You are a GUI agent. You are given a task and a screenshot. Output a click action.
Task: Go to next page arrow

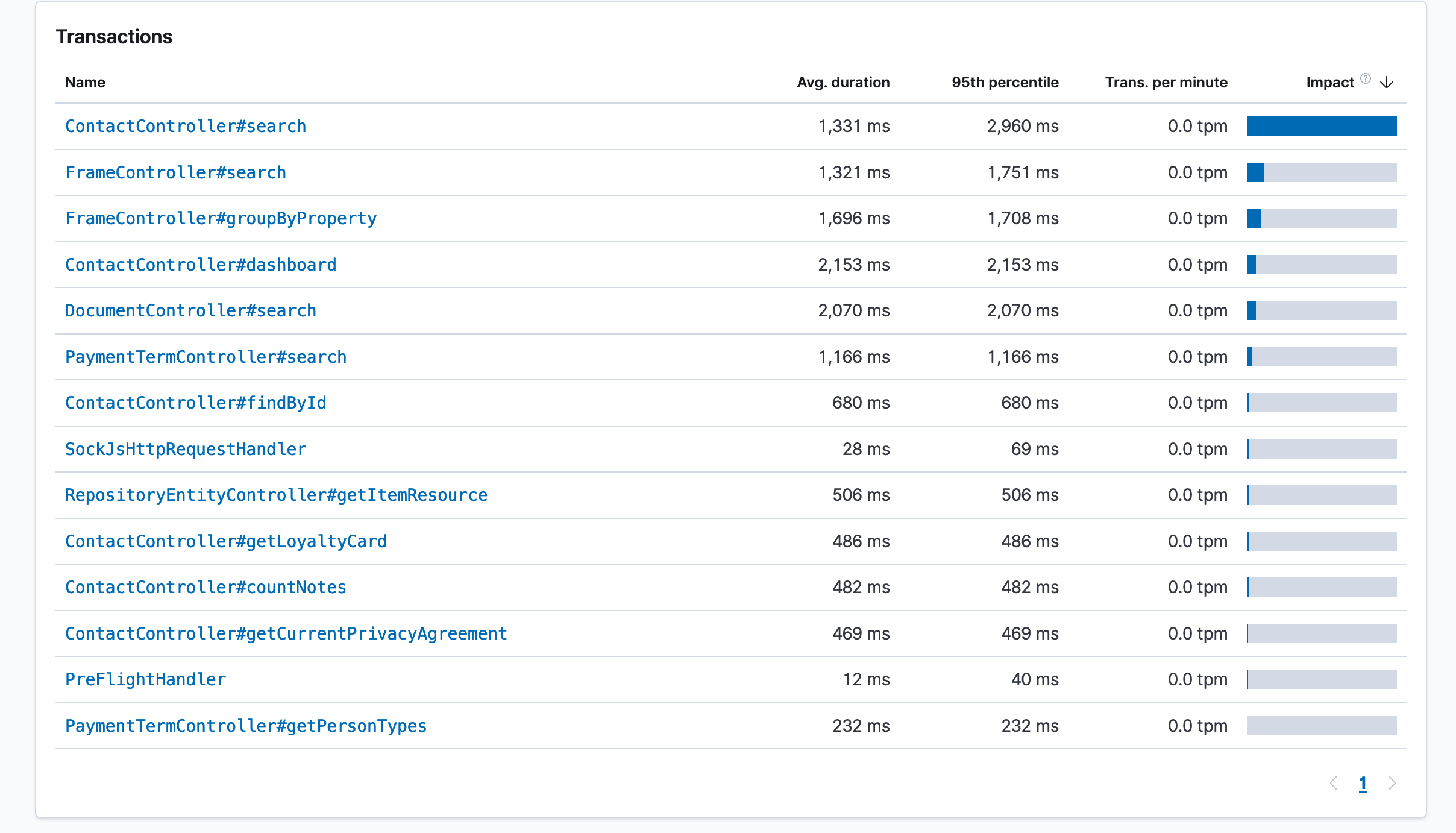pos(1392,783)
